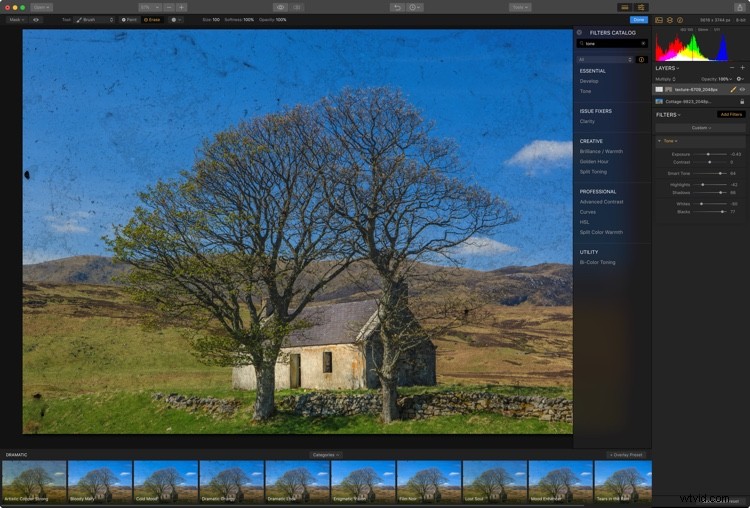Open the Tools dropdown menu

520,7
